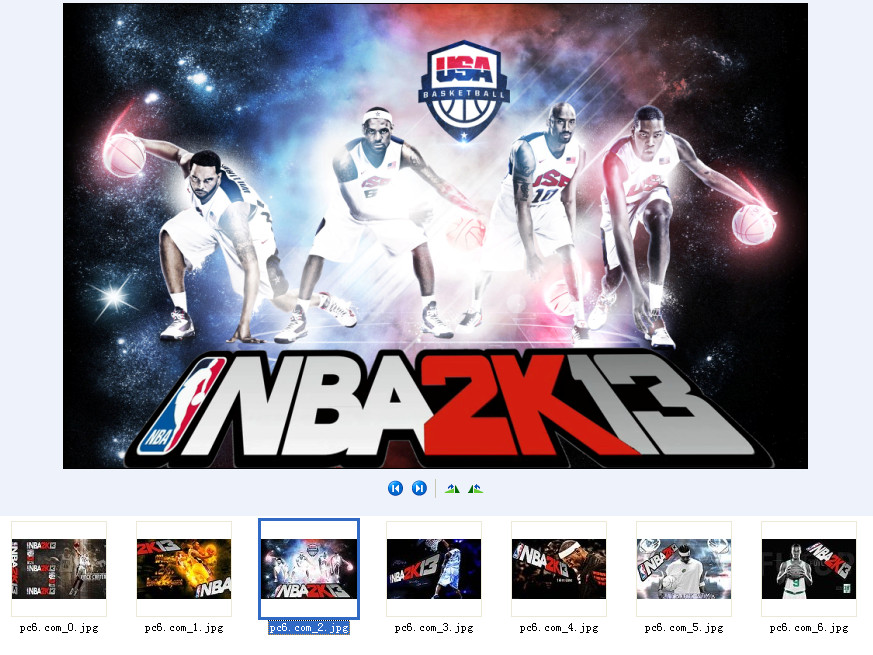Click the pc6.com_5.jpg filename label
Screen dimensions: 873x655
[683, 628]
